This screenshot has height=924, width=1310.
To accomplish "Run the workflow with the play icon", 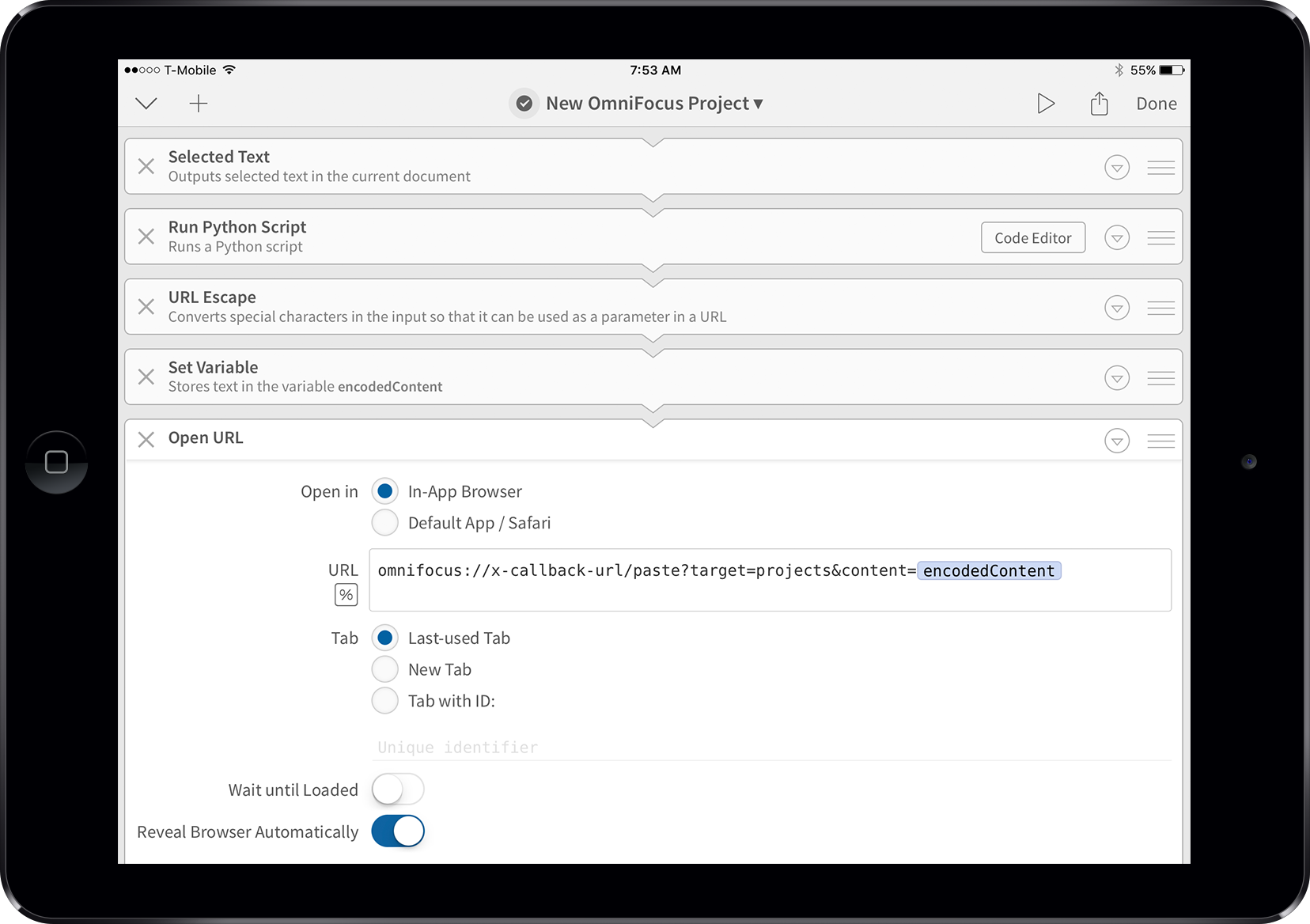I will (x=1046, y=104).
